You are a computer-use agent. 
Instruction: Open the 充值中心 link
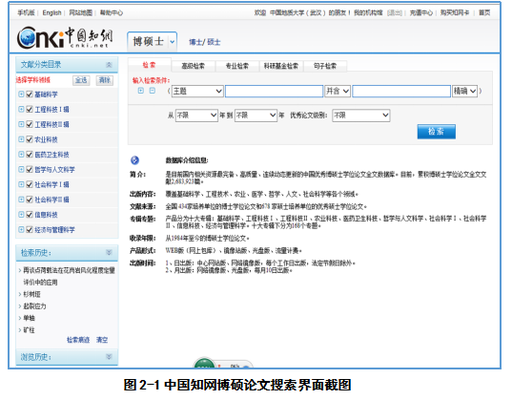(421, 13)
